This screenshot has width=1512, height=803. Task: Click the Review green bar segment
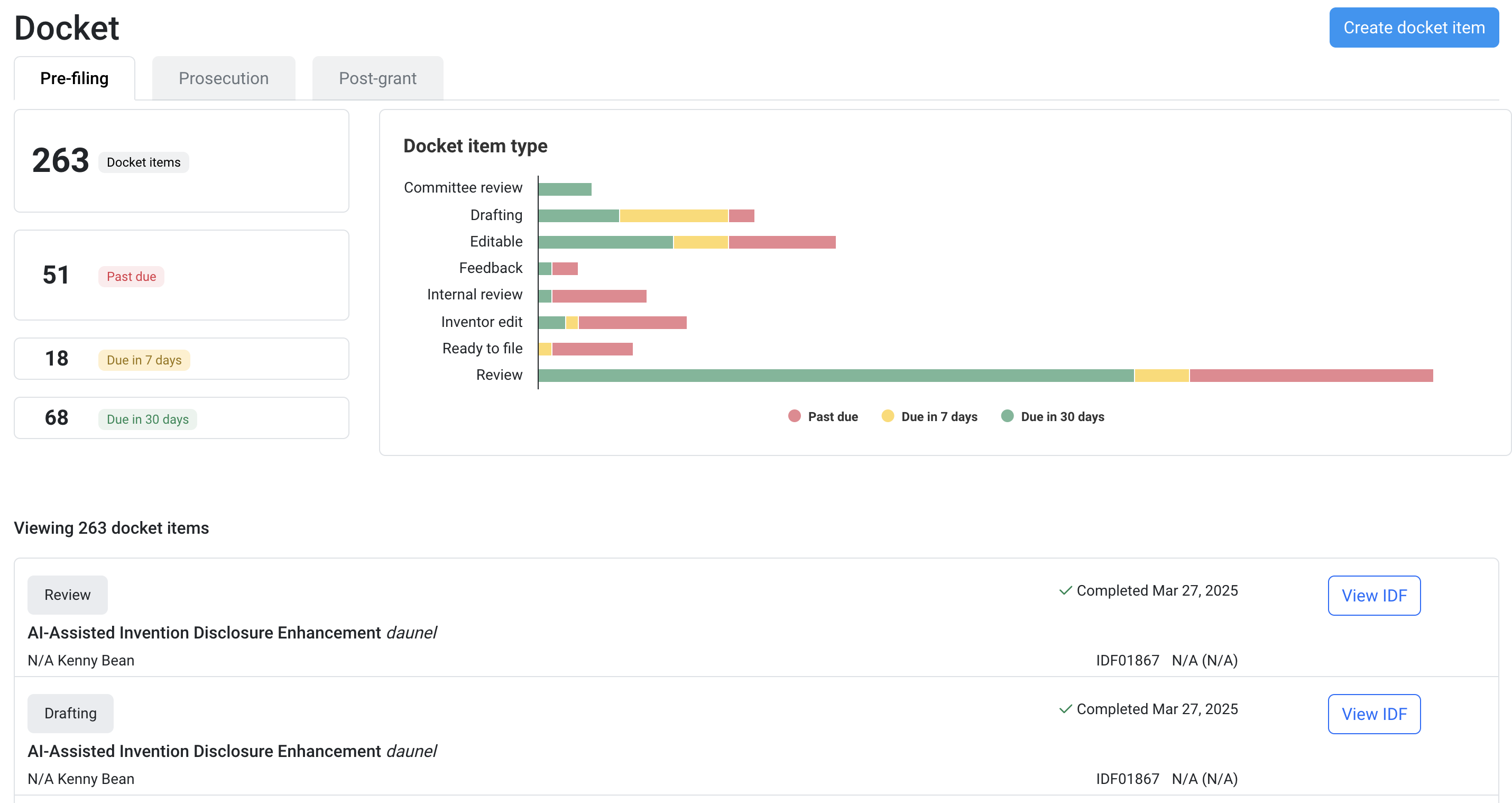coord(836,376)
